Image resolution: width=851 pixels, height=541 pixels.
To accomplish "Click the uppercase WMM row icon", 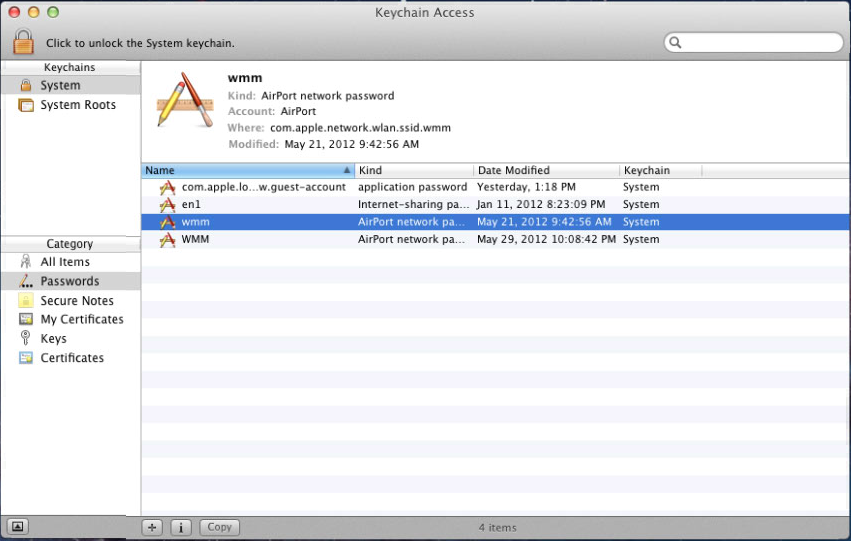I will point(167,239).
